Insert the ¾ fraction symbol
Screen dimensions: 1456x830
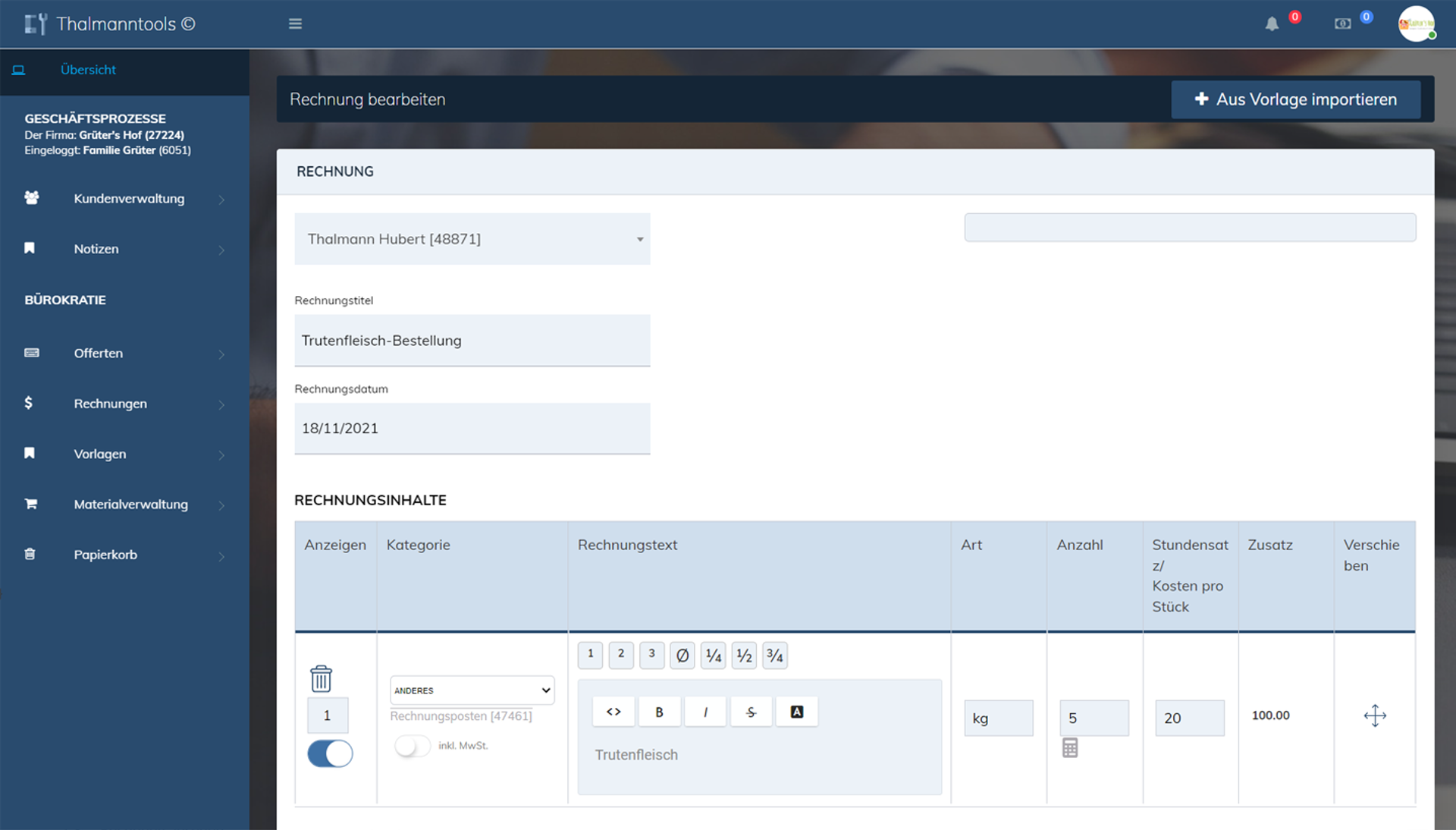pos(774,655)
